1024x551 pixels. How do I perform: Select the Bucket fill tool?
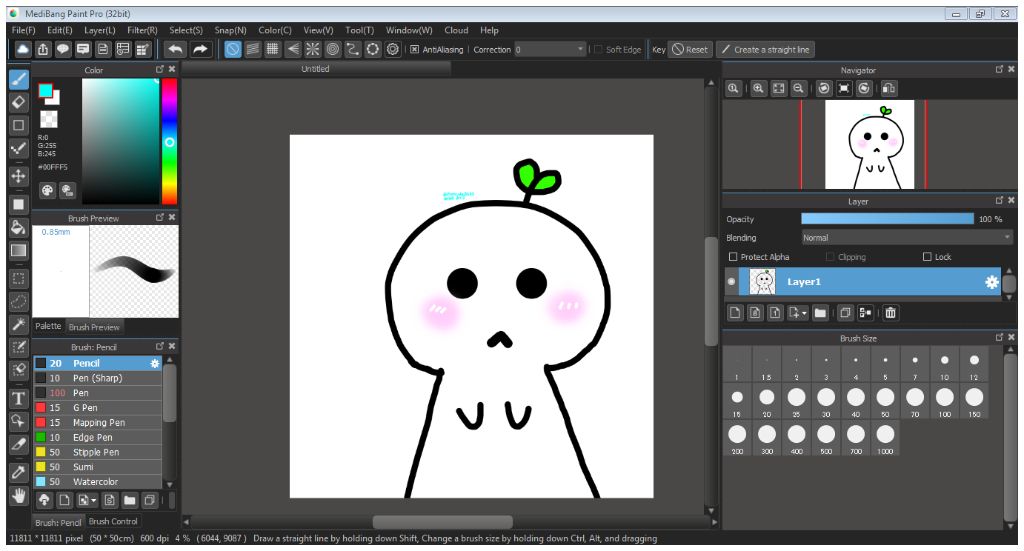(18, 227)
